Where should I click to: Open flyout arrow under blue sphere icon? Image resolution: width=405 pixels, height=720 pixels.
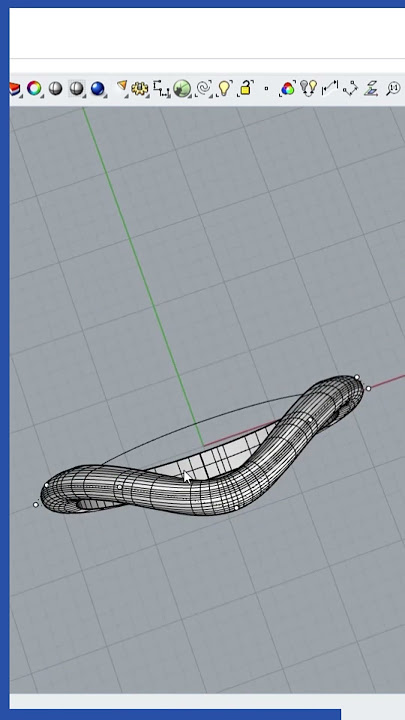[104, 95]
